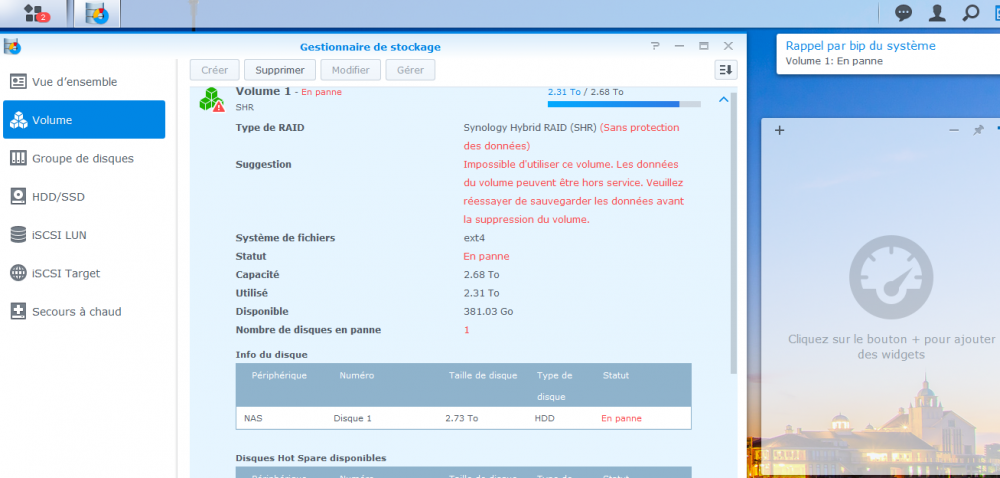Select Storage Manager taskbar icon
The image size is (1000, 478).
[x=97, y=13]
